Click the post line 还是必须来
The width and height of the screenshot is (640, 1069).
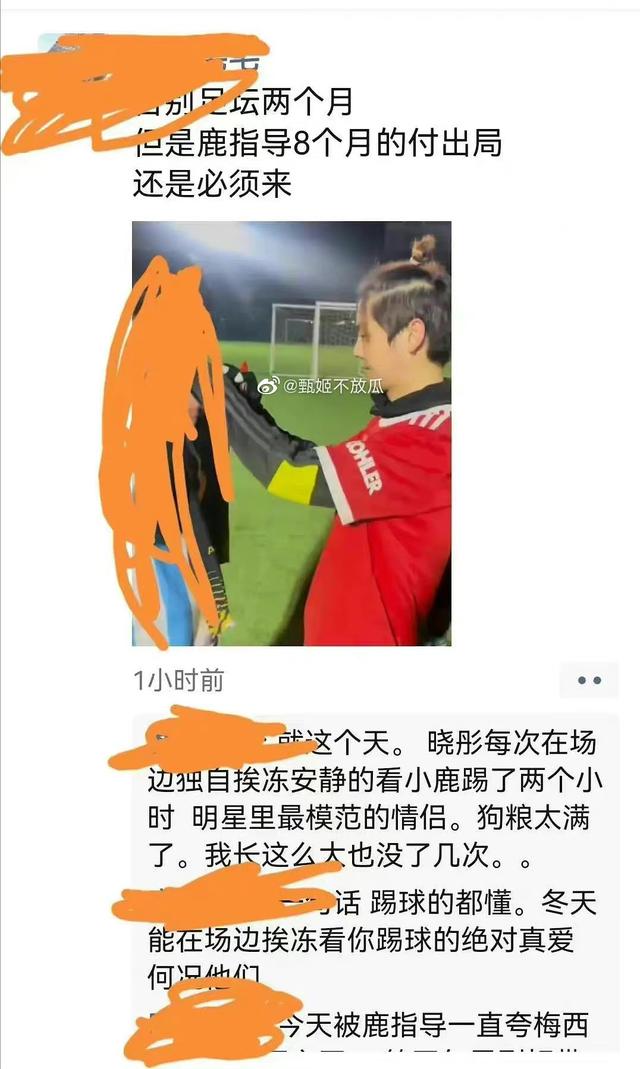click(x=213, y=183)
